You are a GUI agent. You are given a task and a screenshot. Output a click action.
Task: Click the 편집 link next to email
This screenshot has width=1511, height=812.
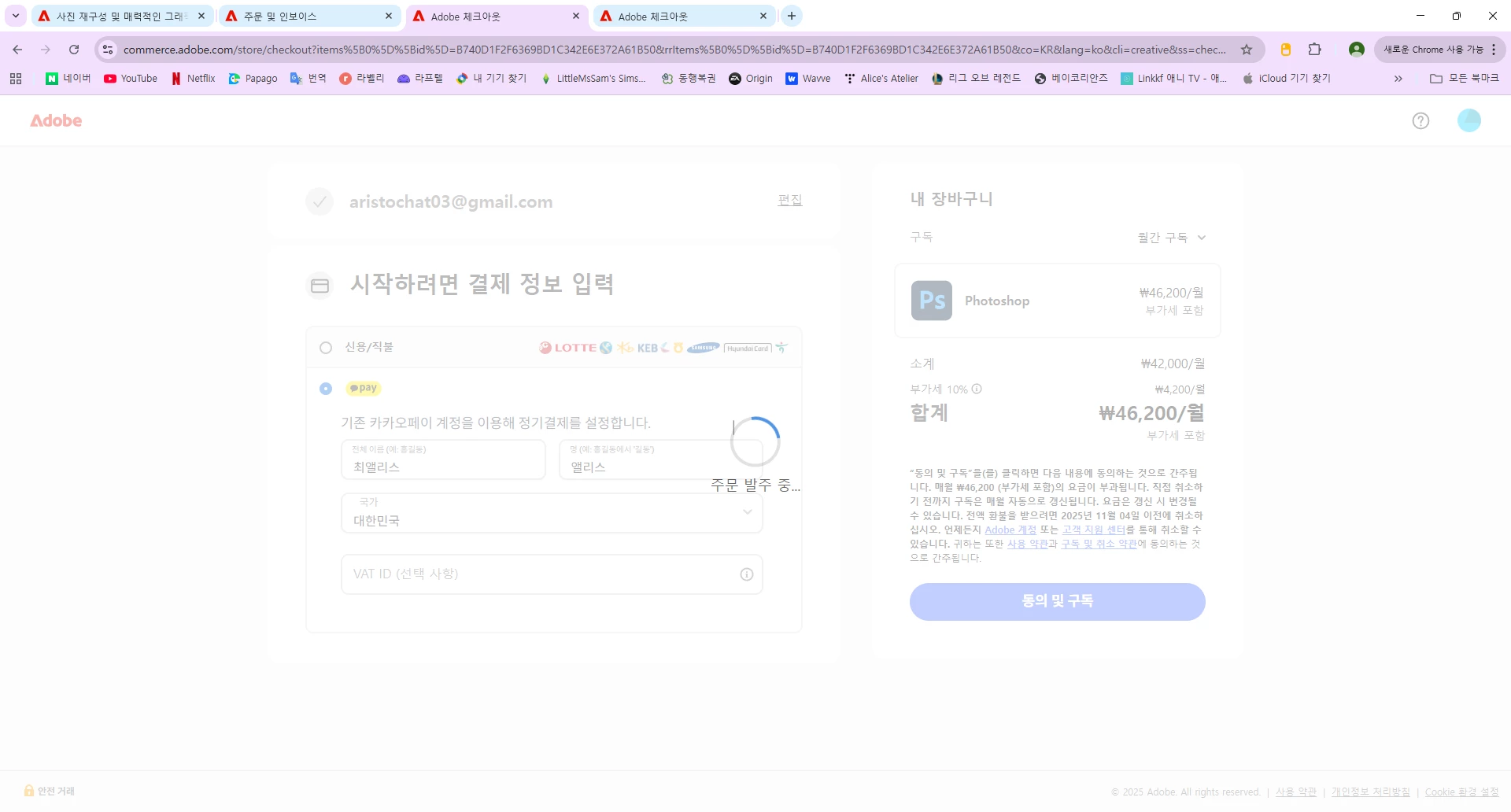coord(790,200)
